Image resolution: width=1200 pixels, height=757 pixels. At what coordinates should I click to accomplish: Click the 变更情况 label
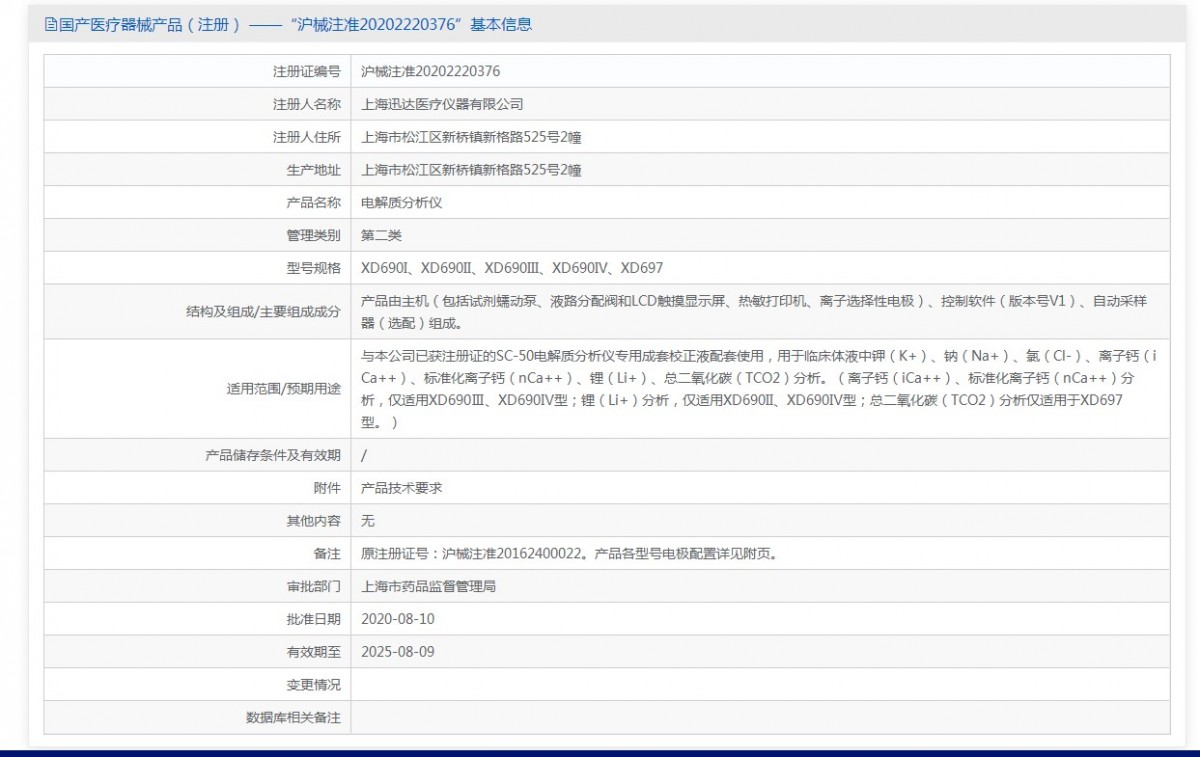(313, 685)
